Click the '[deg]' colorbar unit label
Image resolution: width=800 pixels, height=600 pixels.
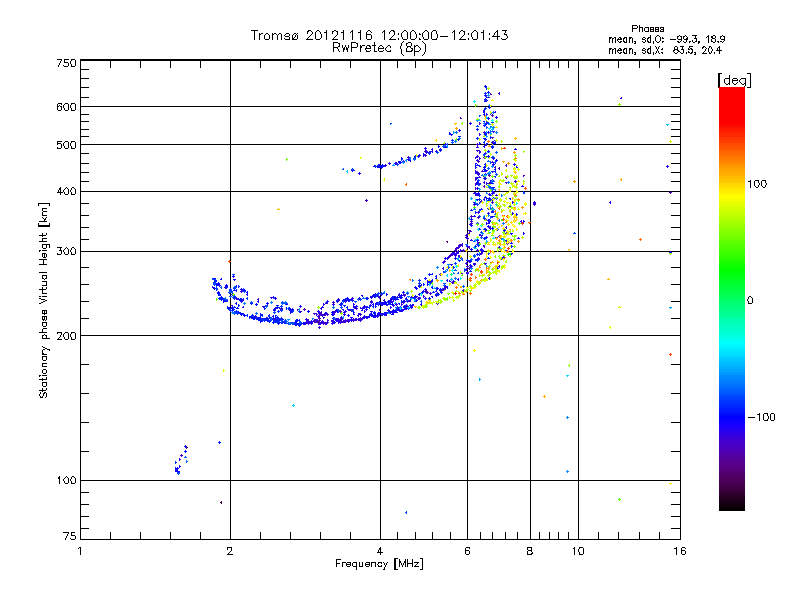(x=734, y=80)
